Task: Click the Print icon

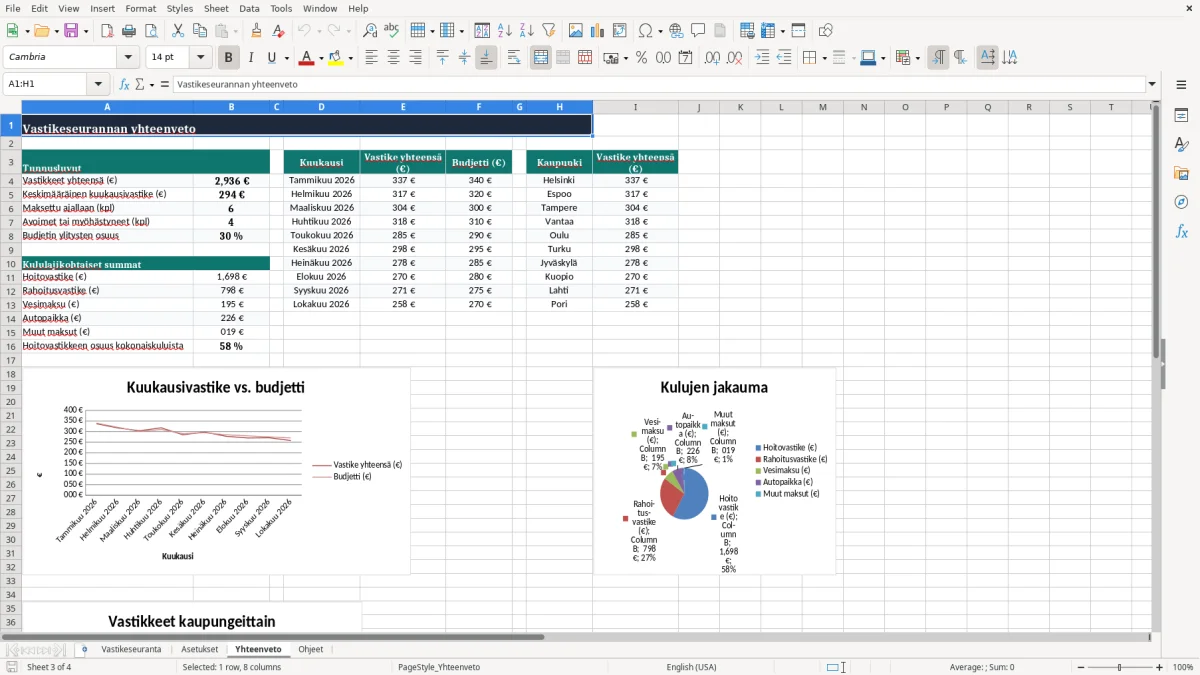Action: (x=129, y=31)
